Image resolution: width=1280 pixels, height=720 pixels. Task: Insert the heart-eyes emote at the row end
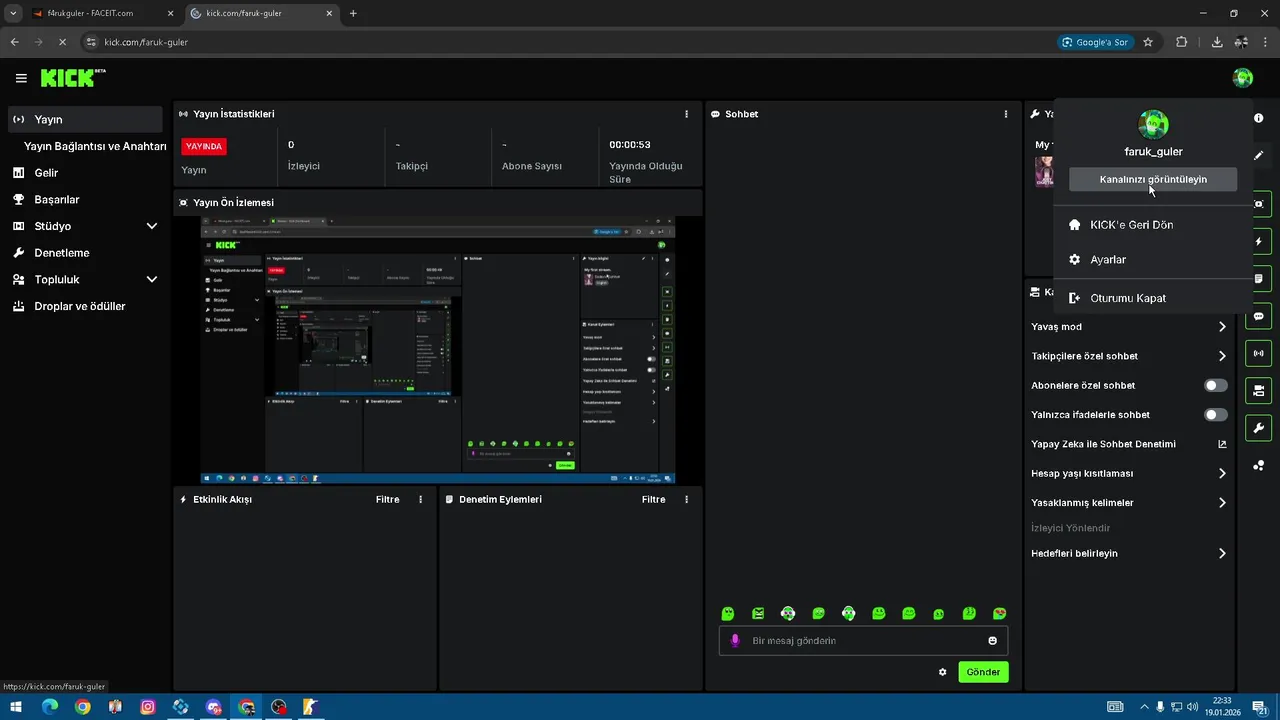[999, 613]
